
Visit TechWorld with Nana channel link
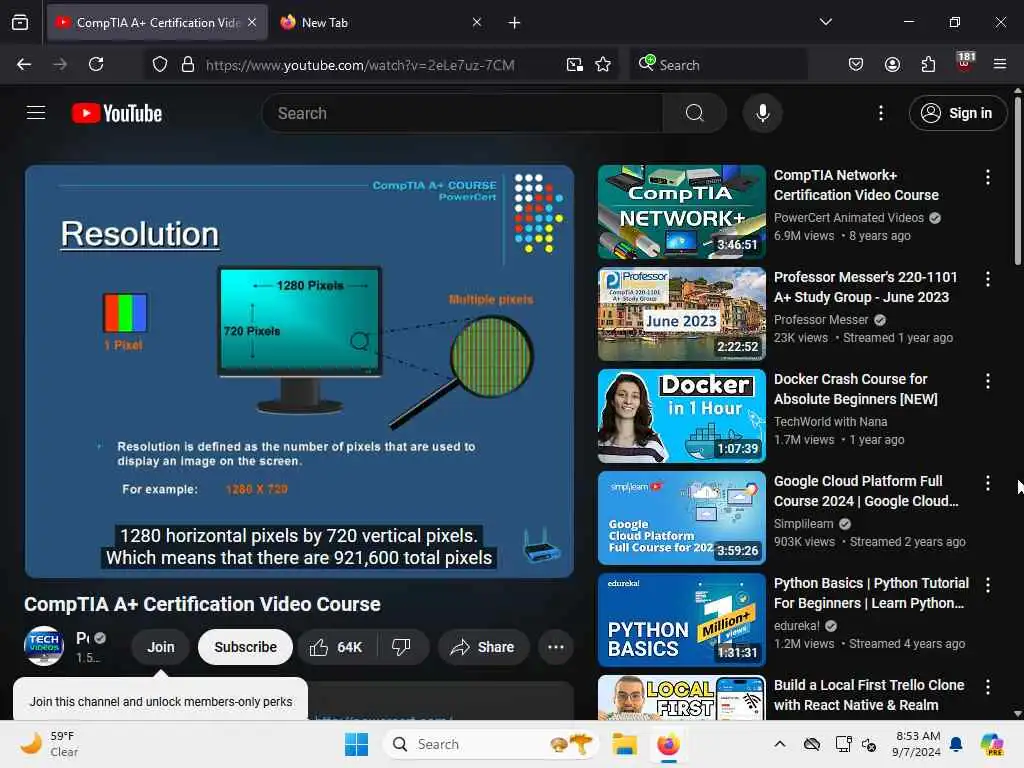click(x=830, y=422)
